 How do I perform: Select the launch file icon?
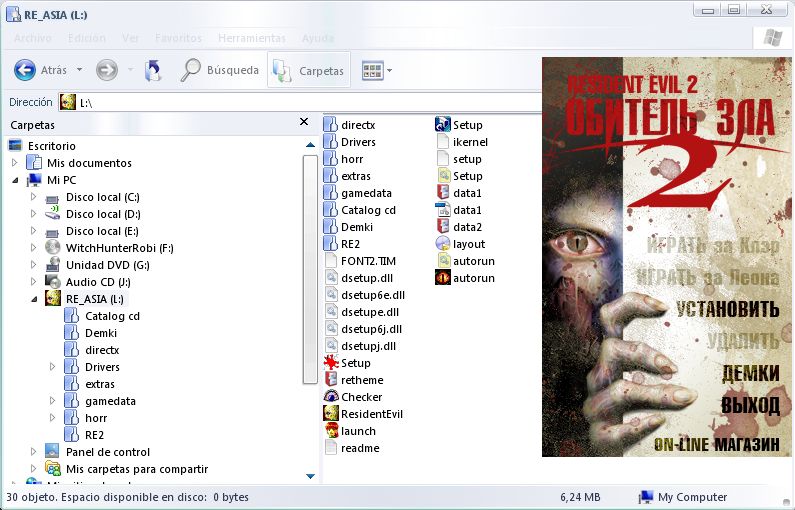tap(332, 431)
